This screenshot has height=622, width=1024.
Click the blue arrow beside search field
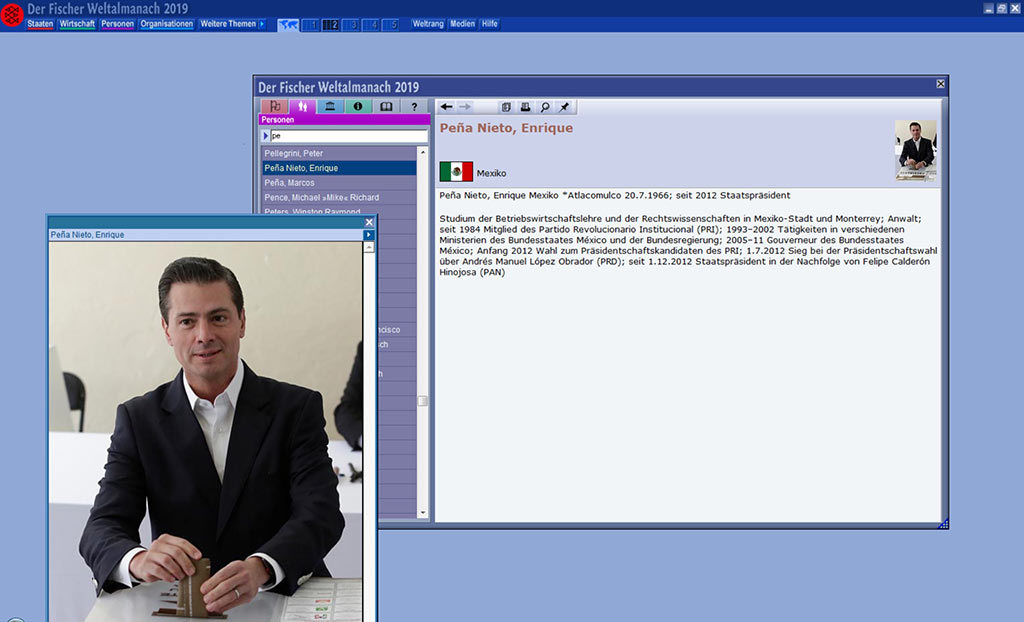pos(265,136)
